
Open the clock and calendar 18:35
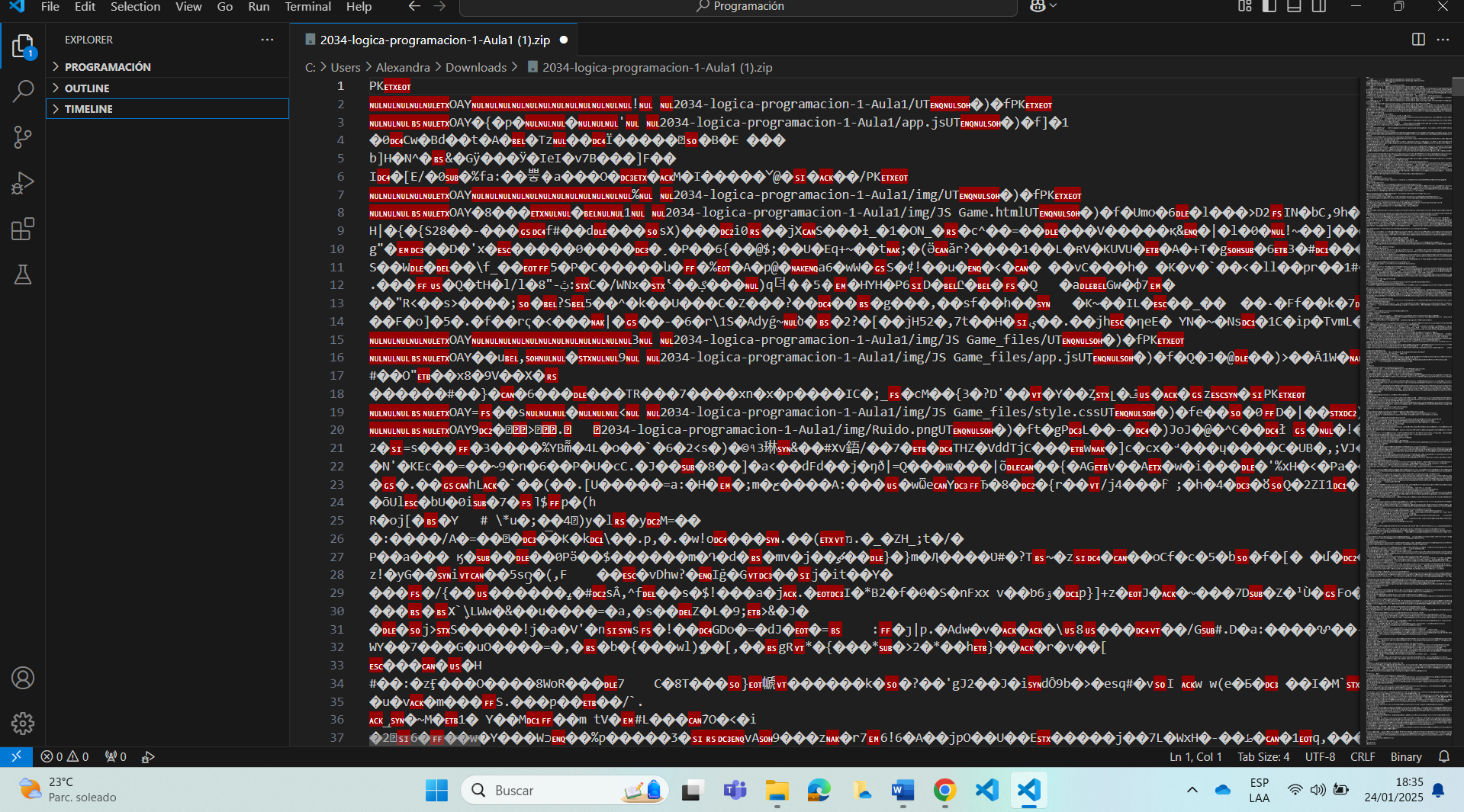pos(1394,790)
